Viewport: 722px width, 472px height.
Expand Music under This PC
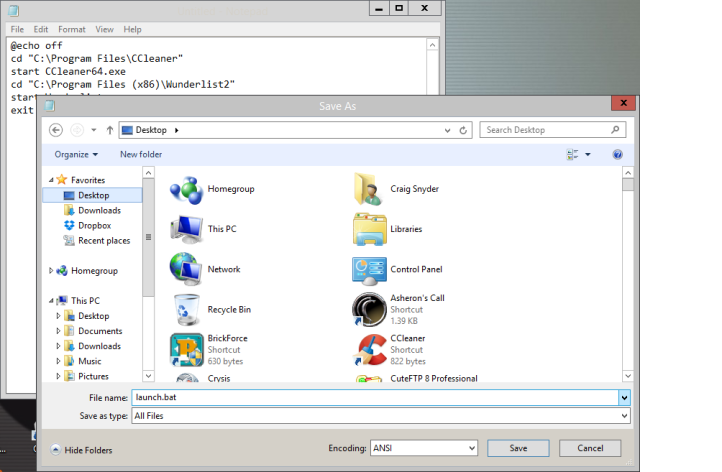click(58, 361)
